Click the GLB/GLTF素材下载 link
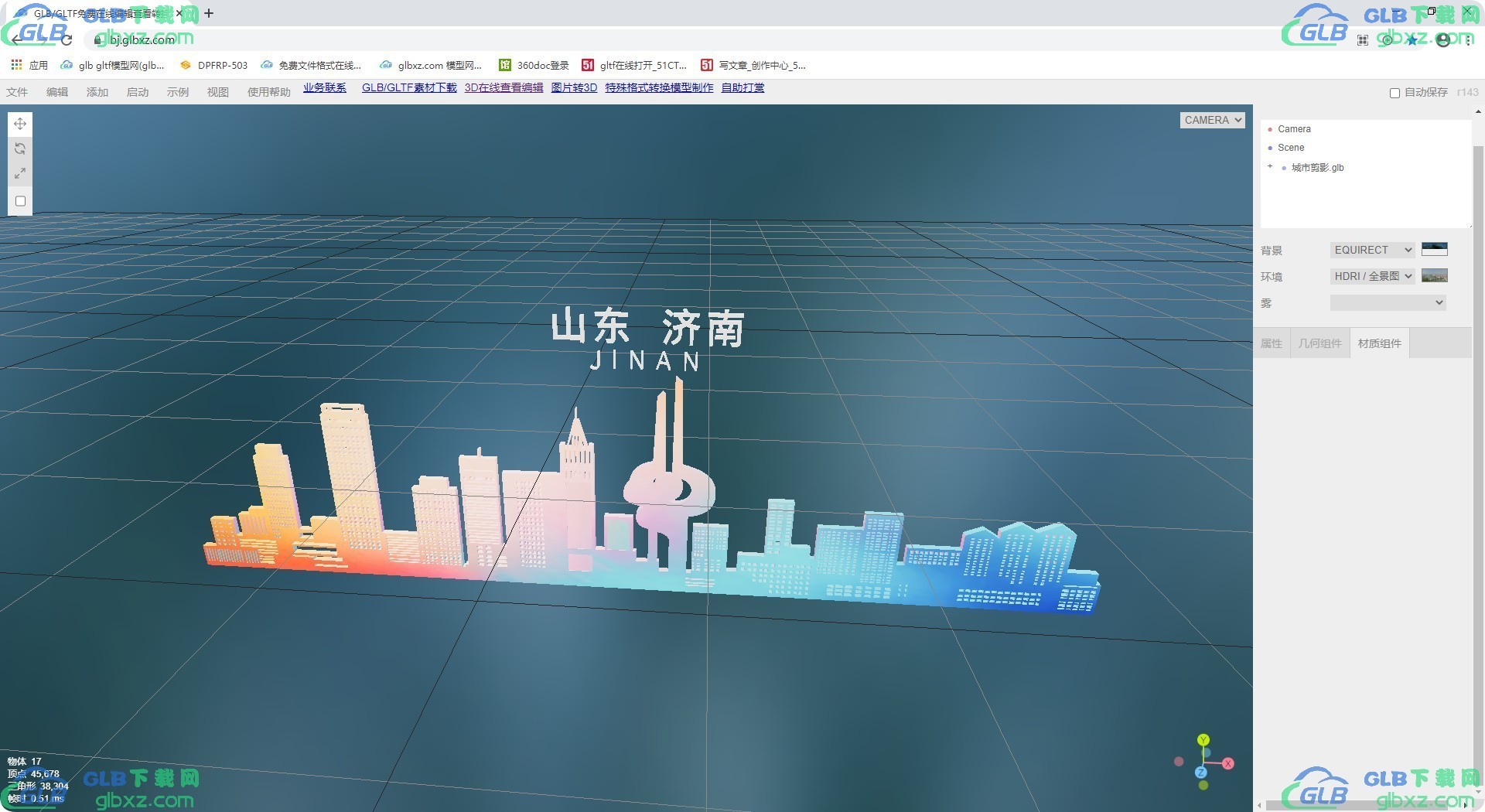The image size is (1485, 812). [409, 87]
